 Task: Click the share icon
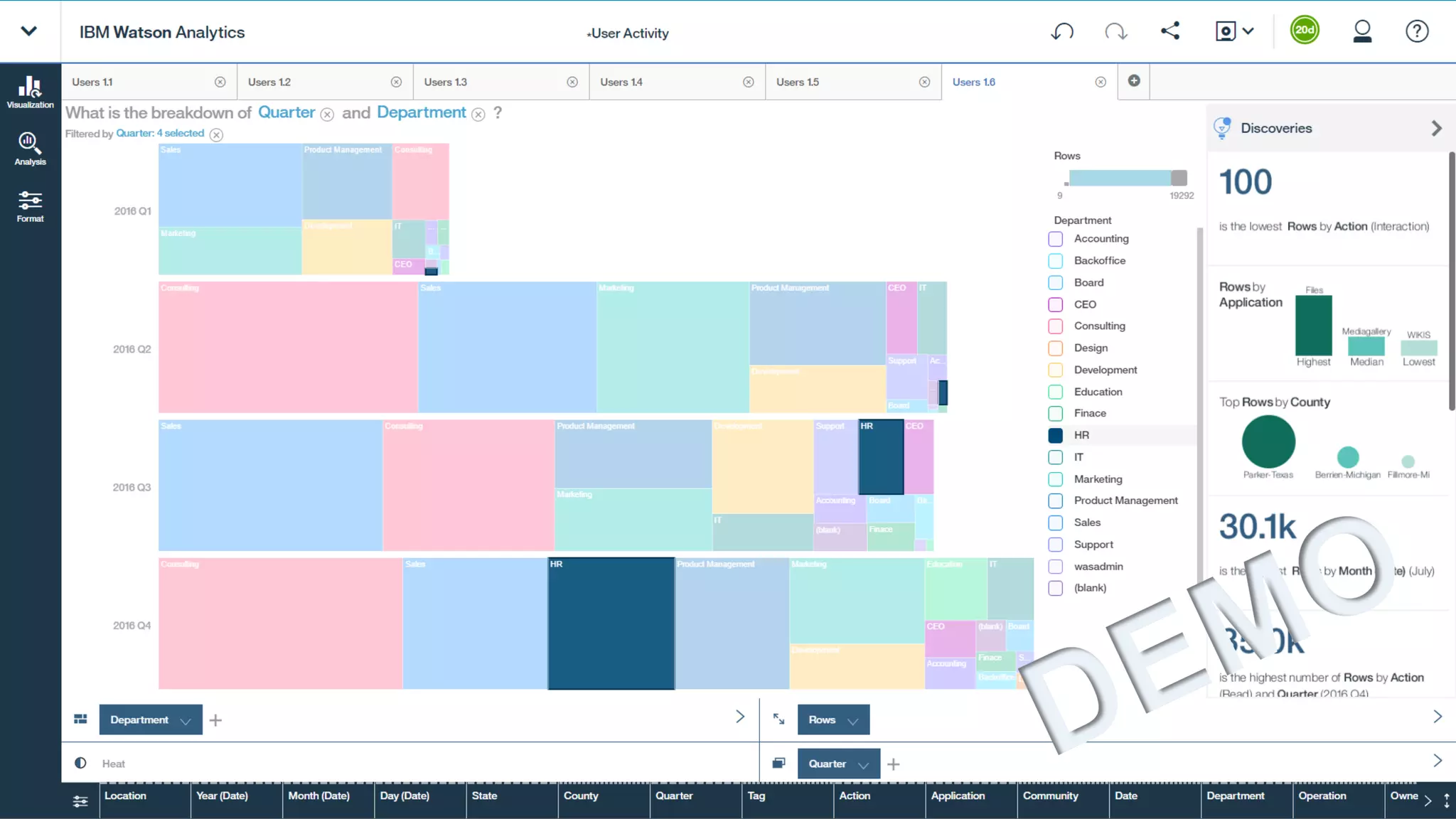[x=1170, y=31]
